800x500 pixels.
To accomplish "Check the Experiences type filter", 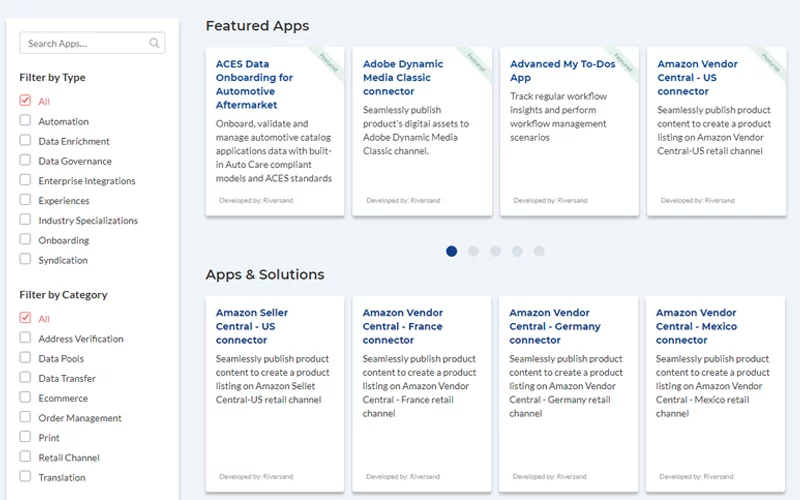I will [25, 199].
